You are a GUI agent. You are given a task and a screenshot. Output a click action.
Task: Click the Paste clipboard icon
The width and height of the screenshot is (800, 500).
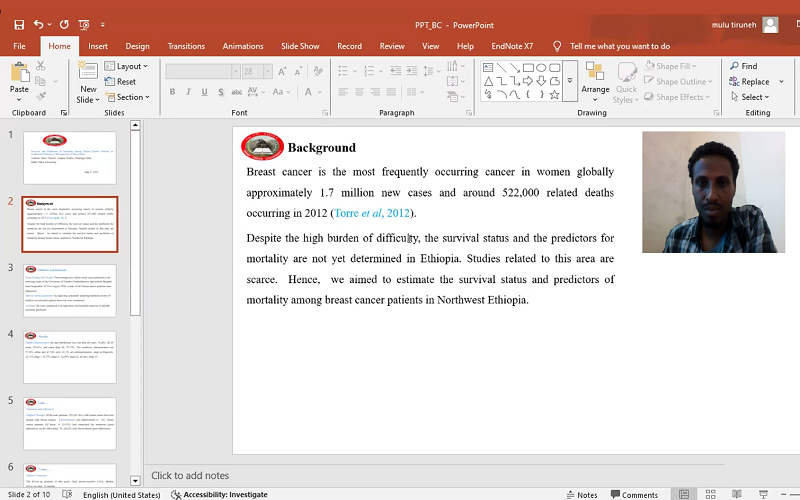(x=19, y=73)
